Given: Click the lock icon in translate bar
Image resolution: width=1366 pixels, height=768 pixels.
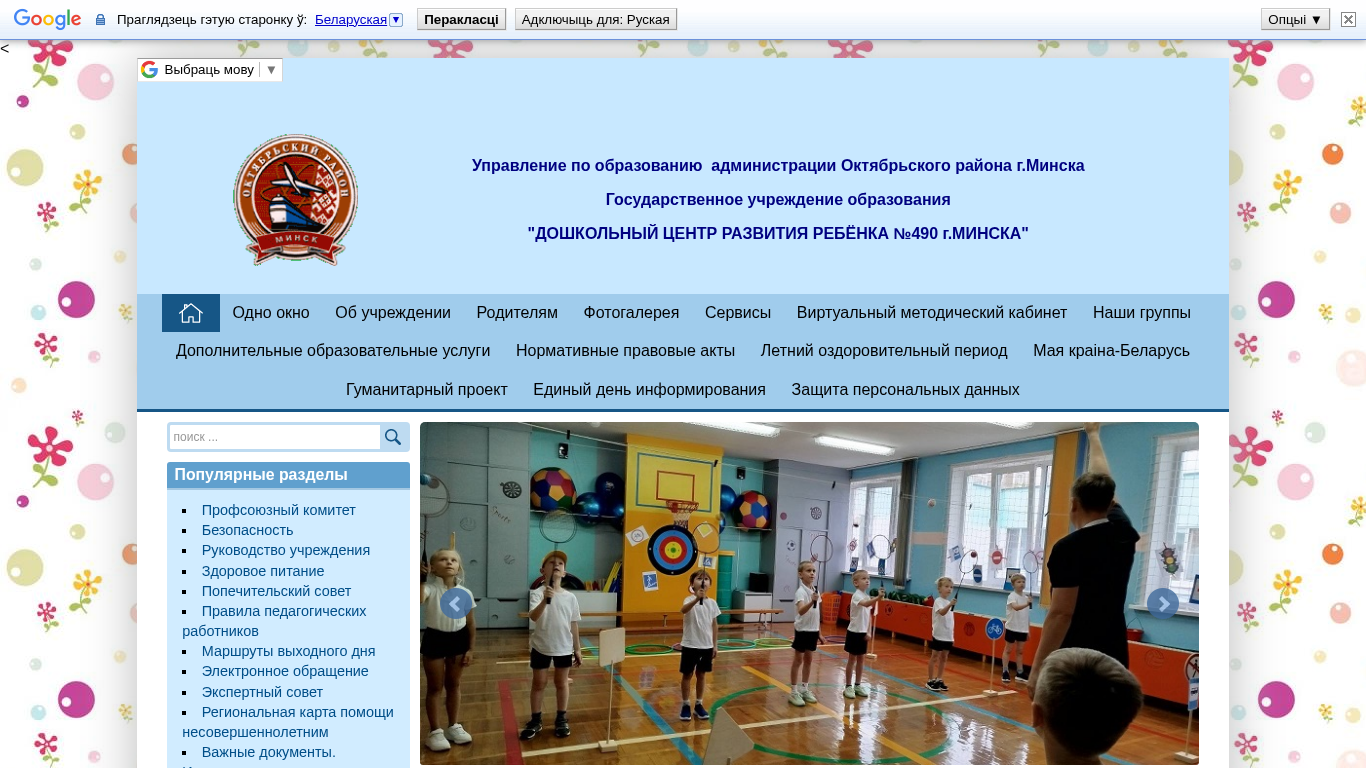Looking at the screenshot, I should coord(100,20).
